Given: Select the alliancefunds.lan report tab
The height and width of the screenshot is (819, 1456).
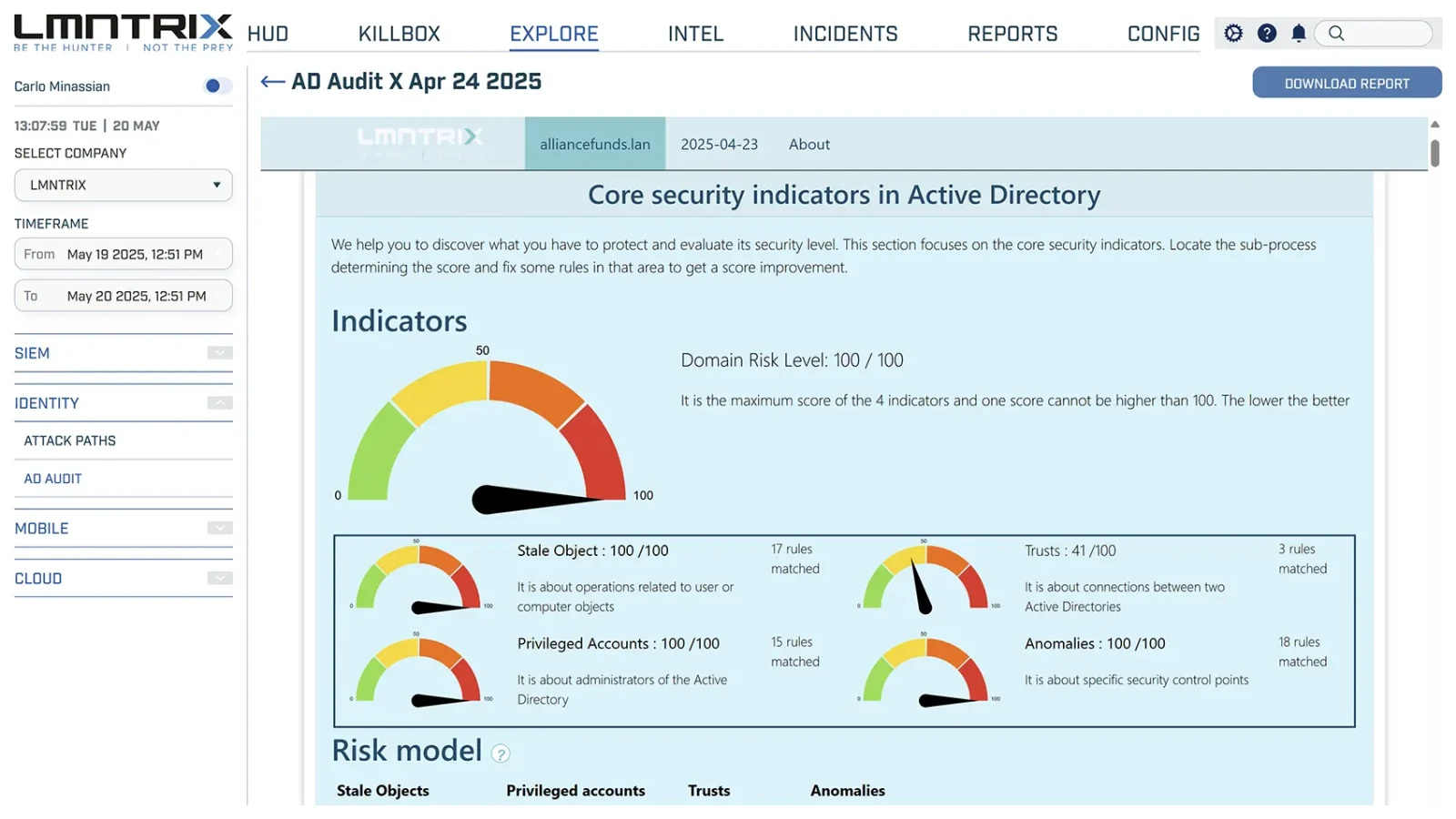Looking at the screenshot, I should 595,144.
